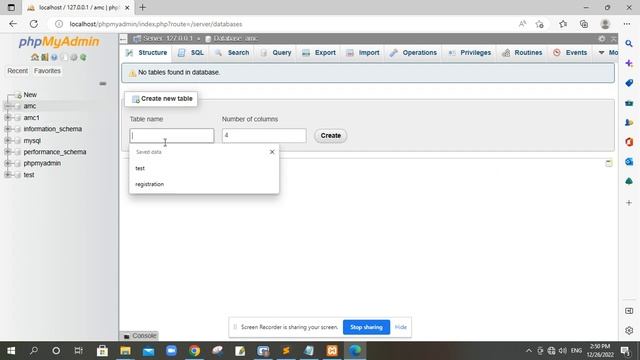640x360 pixels.
Task: Reload navigation panel with green icon
Action: [x=83, y=58]
